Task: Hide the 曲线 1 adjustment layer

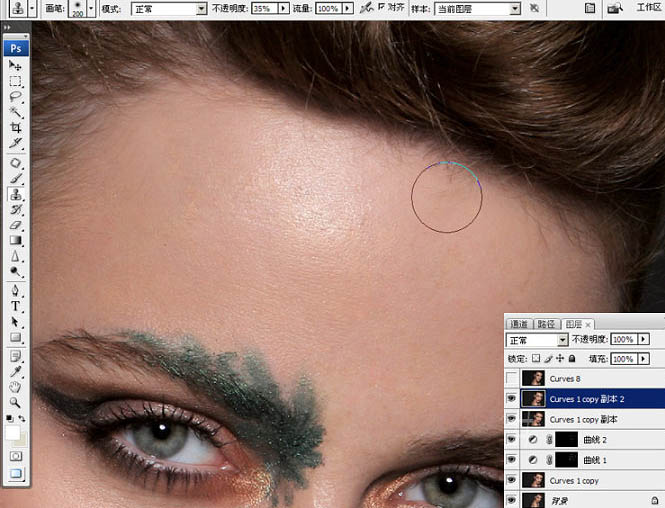Action: (512, 460)
